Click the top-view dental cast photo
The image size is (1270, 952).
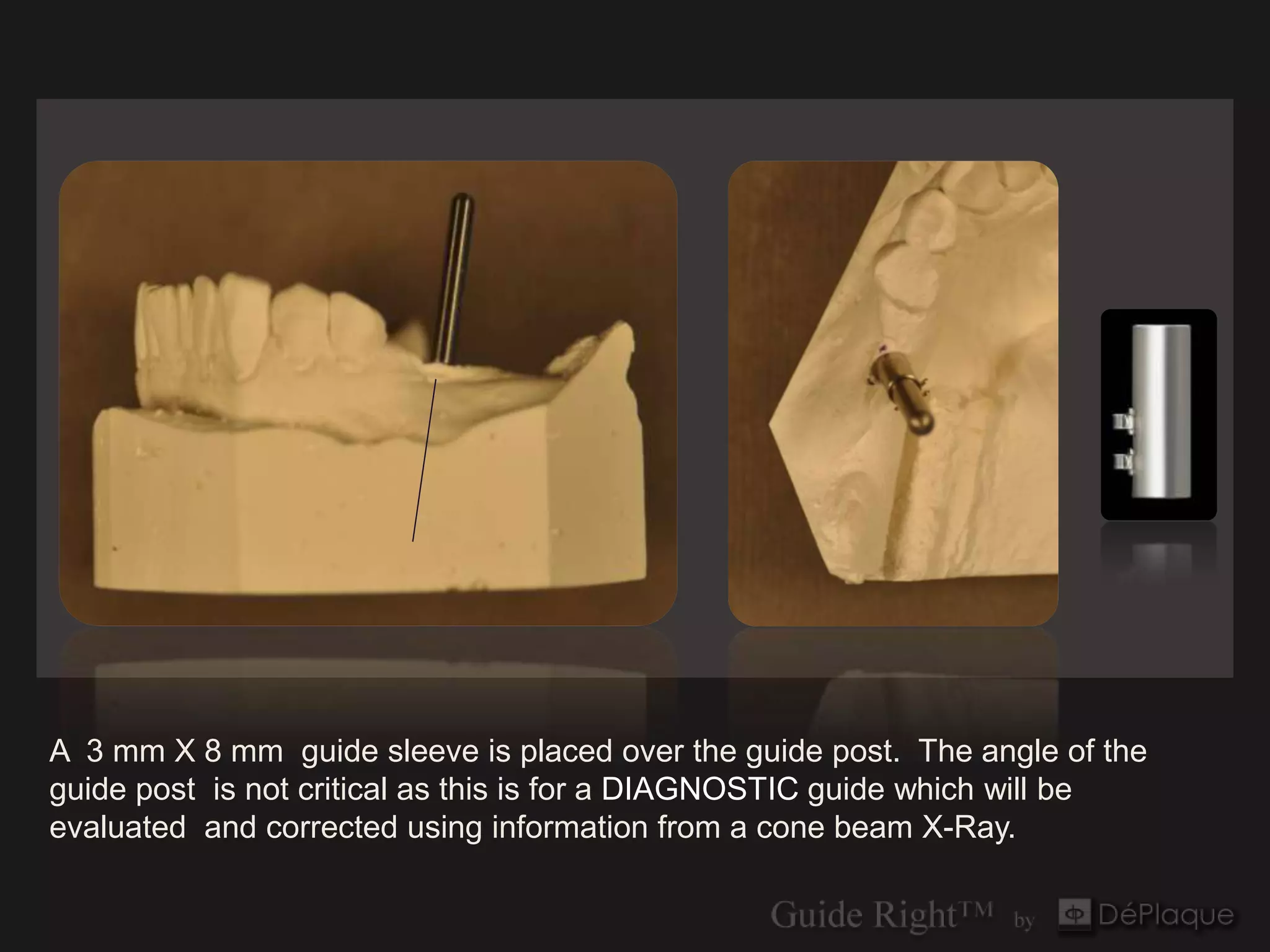coord(893,393)
